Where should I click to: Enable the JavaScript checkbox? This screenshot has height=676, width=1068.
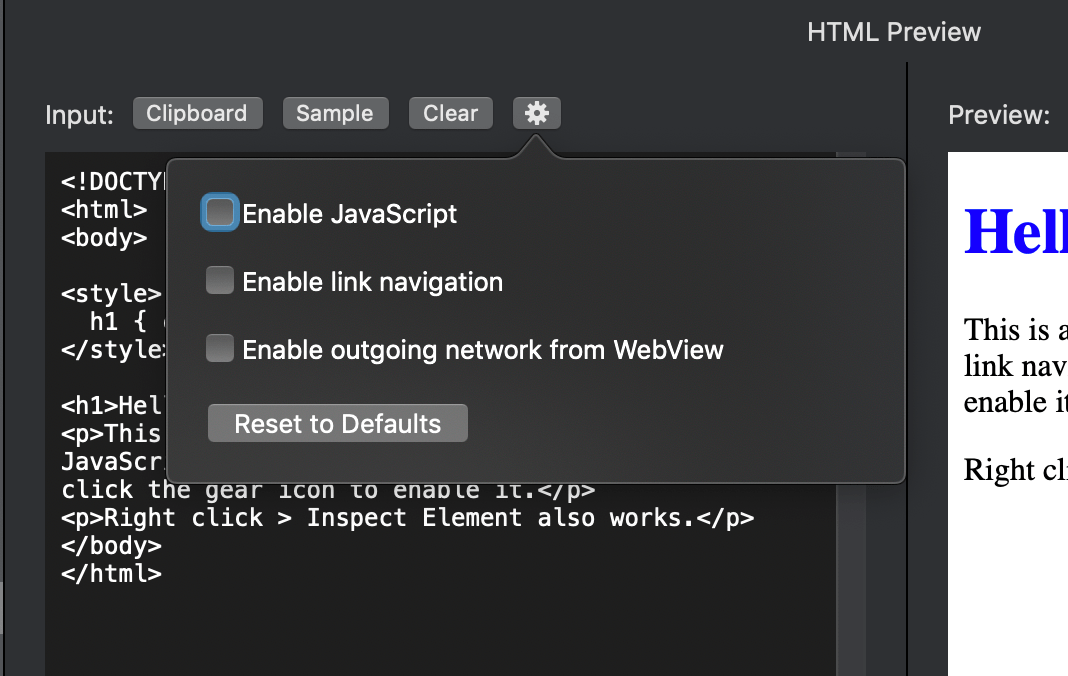[x=219, y=212]
